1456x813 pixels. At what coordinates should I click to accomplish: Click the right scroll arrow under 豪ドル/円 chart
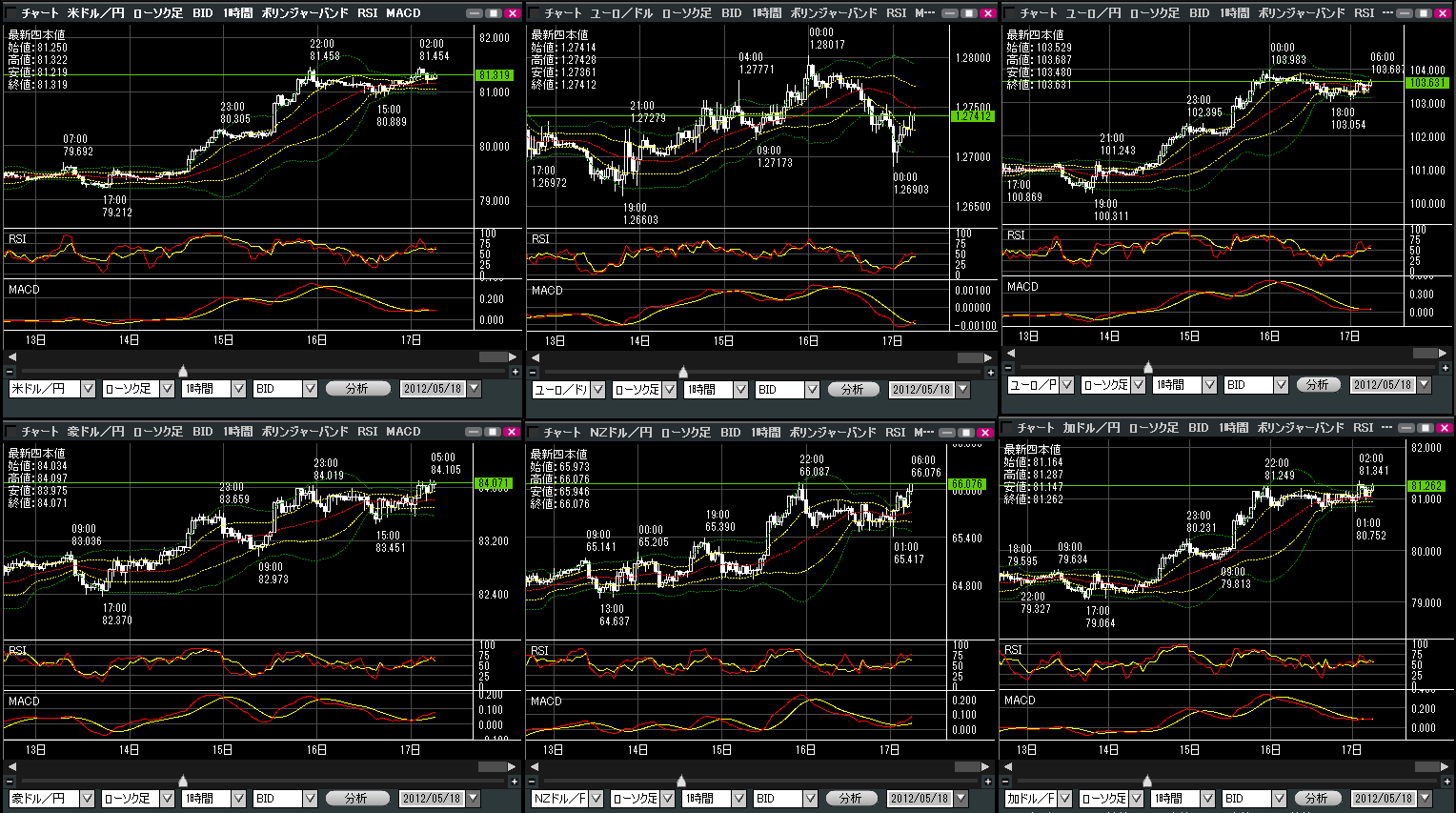pyautogui.click(x=513, y=766)
